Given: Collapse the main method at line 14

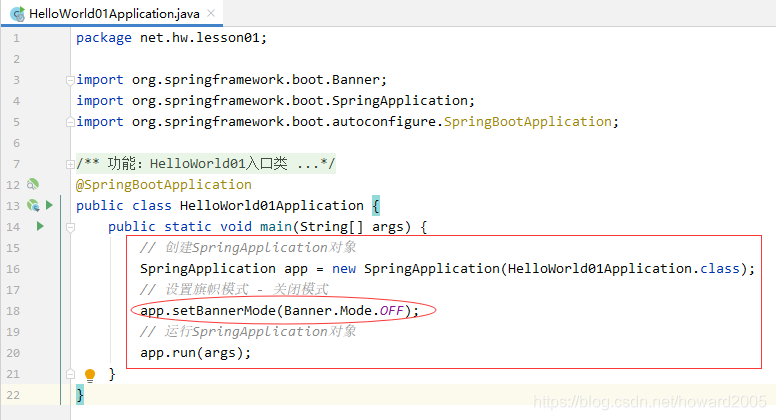Looking at the screenshot, I should [x=70, y=227].
